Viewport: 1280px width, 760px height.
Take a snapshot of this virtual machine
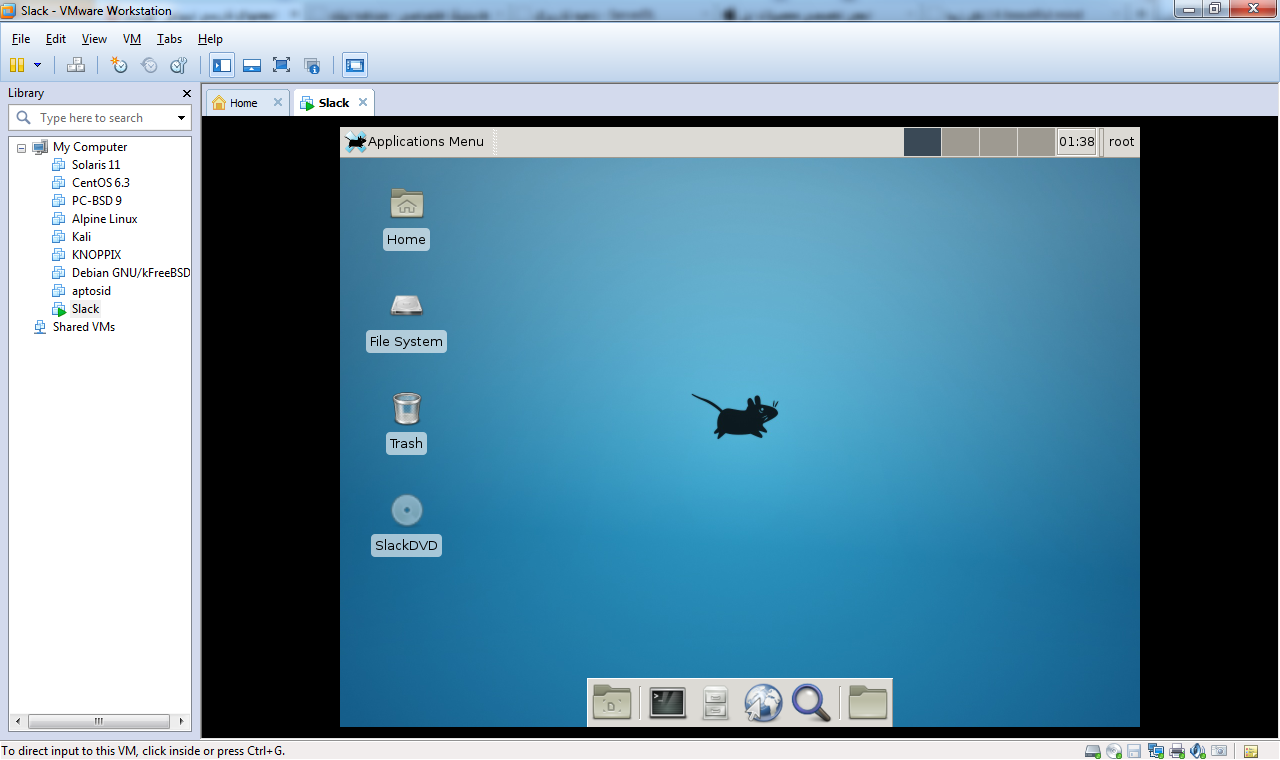tap(119, 66)
